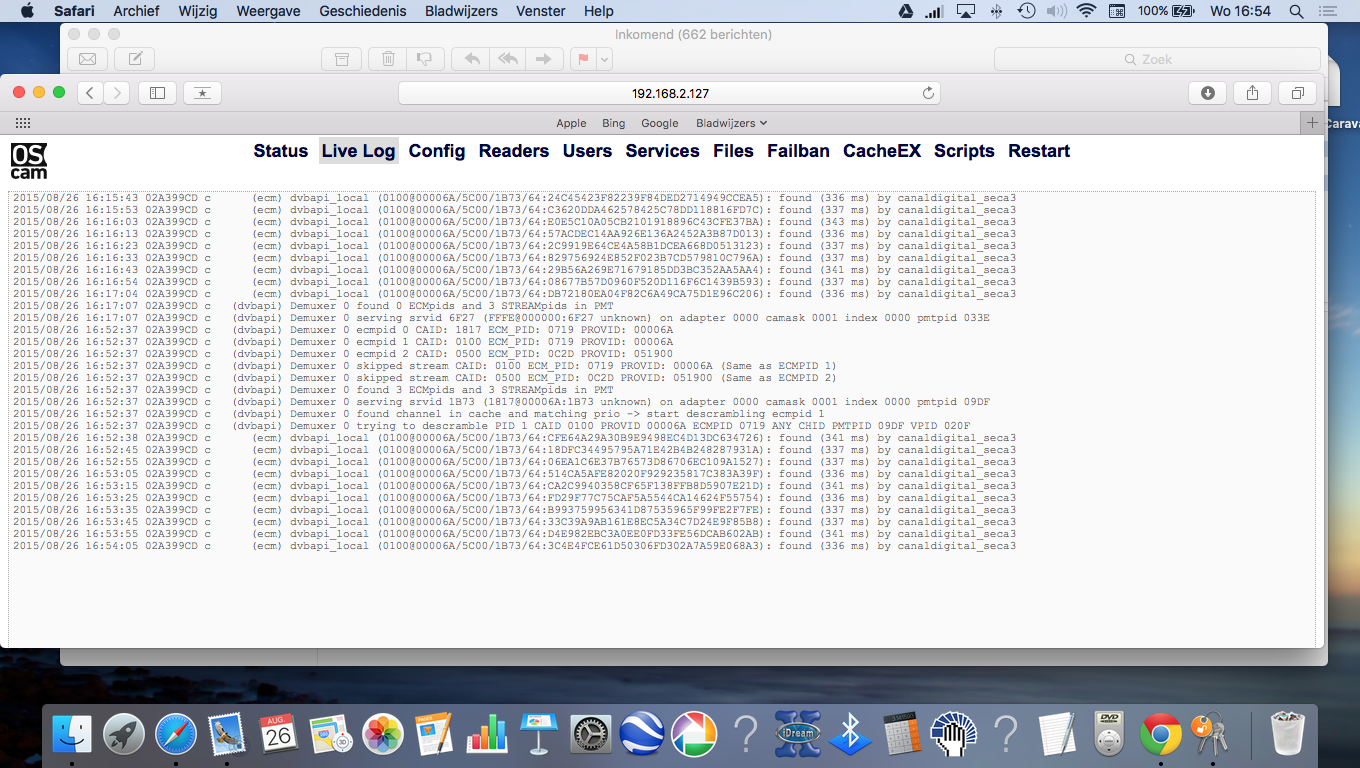This screenshot has width=1360, height=768.
Task: Go to the Files page
Action: tap(733, 151)
